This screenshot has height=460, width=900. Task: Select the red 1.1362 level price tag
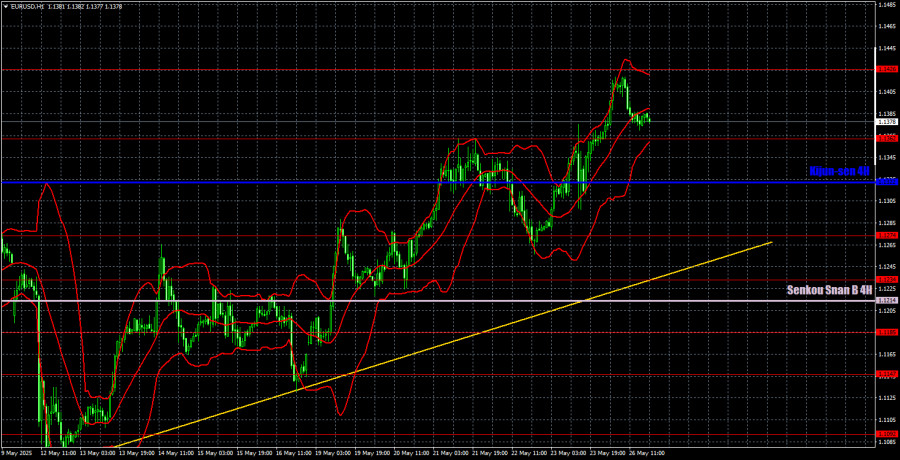coord(885,138)
